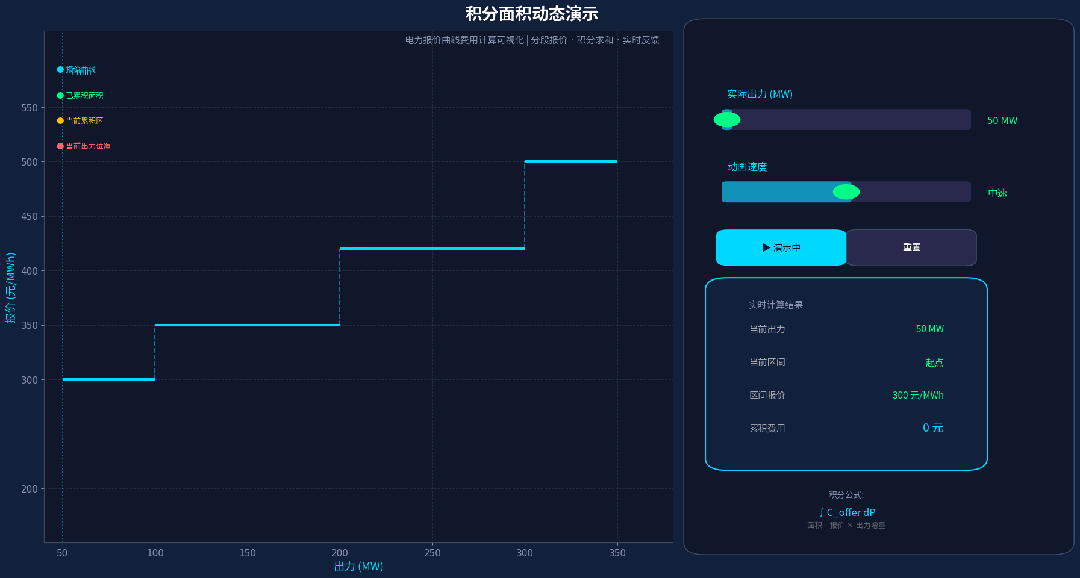1080x578 pixels.
Task: Click the 300 元/MWh price value
Action: (x=918, y=395)
